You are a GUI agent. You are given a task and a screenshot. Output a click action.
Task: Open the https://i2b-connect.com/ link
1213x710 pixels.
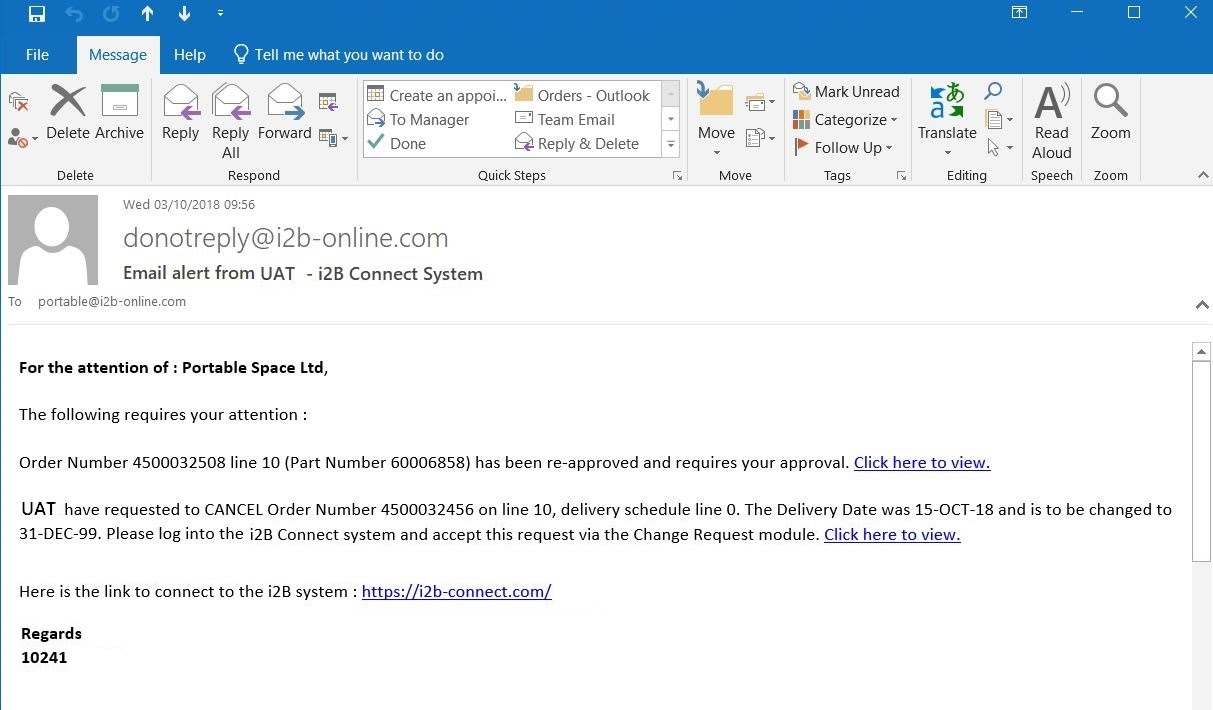point(457,591)
